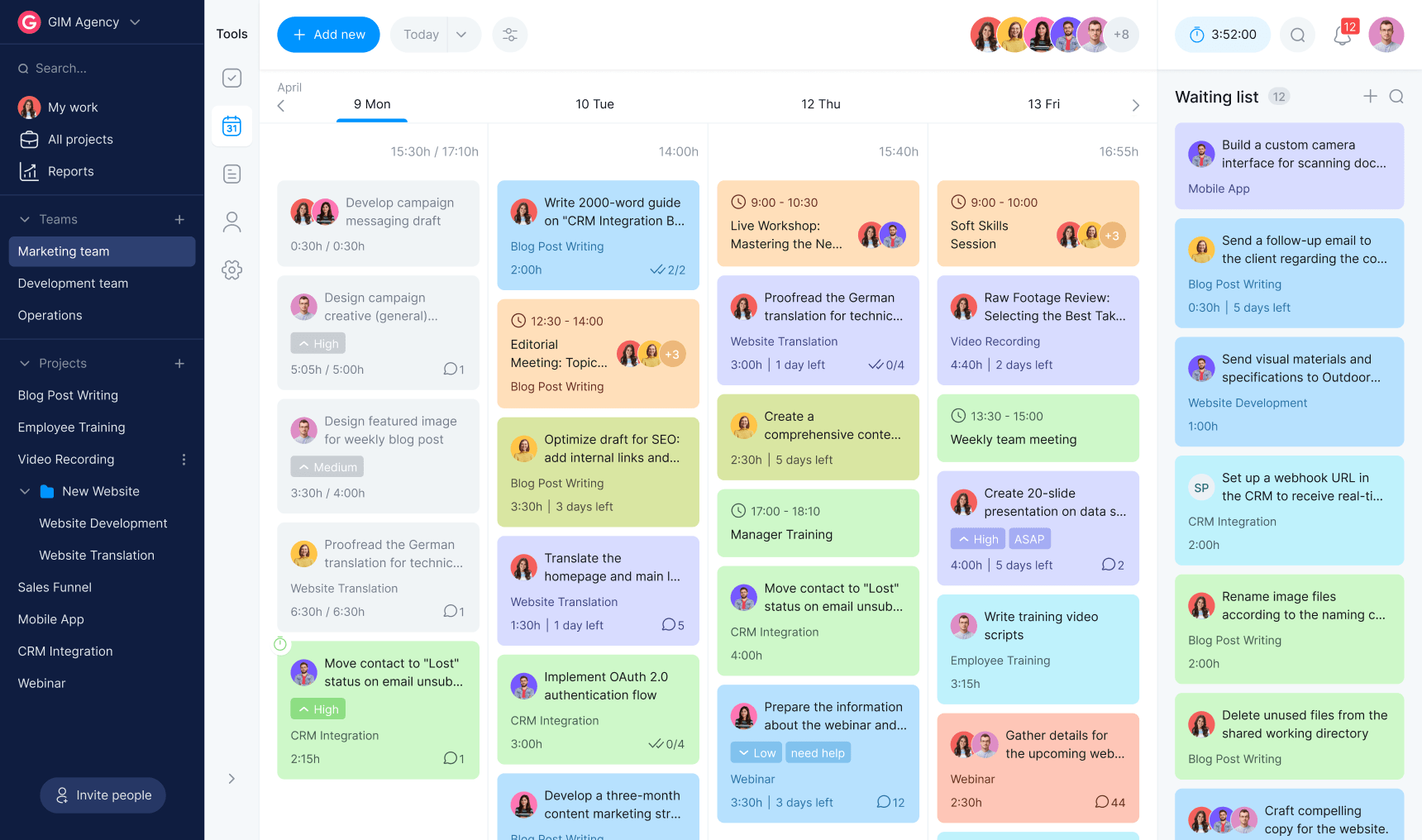Open the filter sliders icon
Screen dimensions: 1422x840
click(x=510, y=35)
